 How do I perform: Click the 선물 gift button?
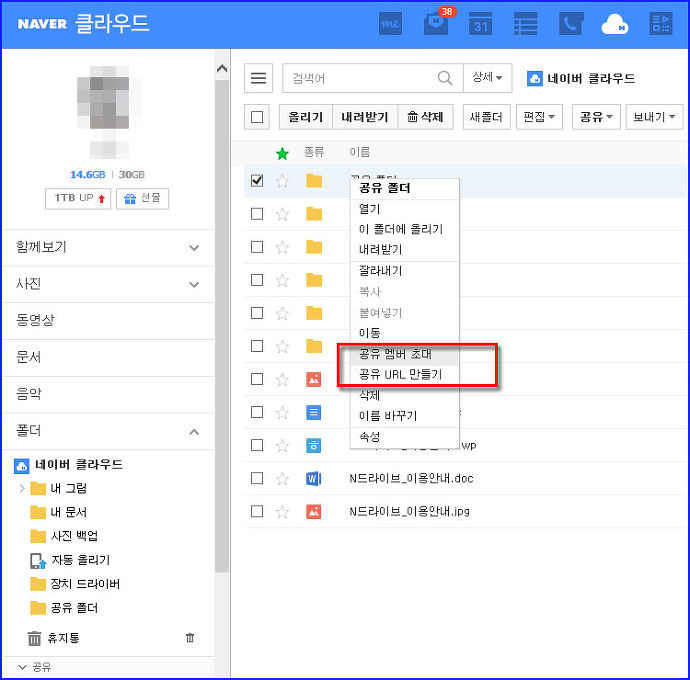tap(142, 198)
